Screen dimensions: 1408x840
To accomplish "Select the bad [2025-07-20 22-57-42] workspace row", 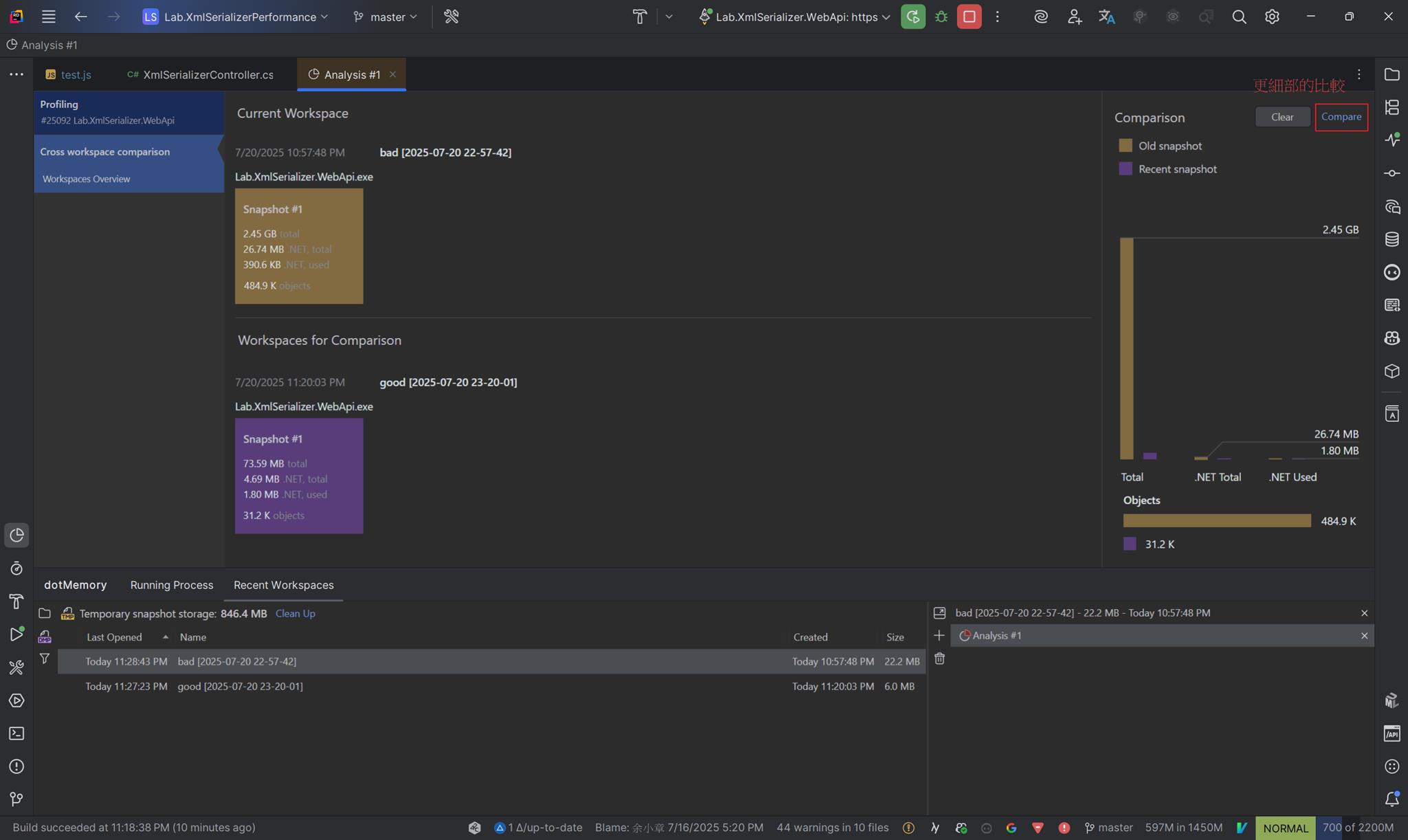I will point(491,661).
